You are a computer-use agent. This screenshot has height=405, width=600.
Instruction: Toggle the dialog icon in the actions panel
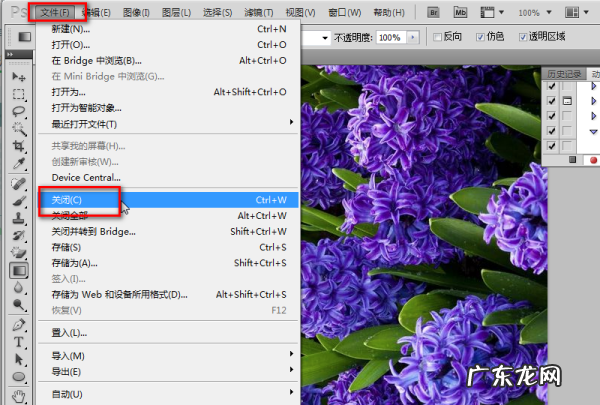tap(567, 101)
